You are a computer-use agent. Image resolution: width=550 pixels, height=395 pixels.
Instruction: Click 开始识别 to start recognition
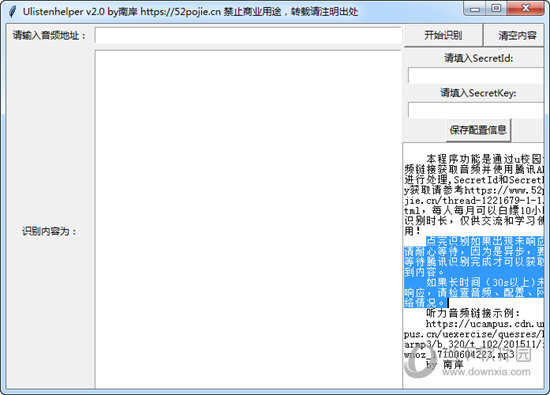[x=443, y=35]
